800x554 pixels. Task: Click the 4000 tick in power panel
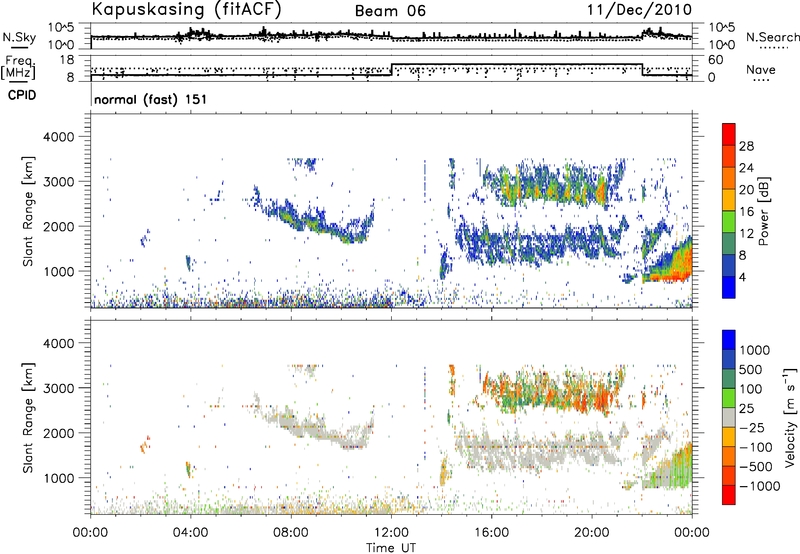(59, 137)
